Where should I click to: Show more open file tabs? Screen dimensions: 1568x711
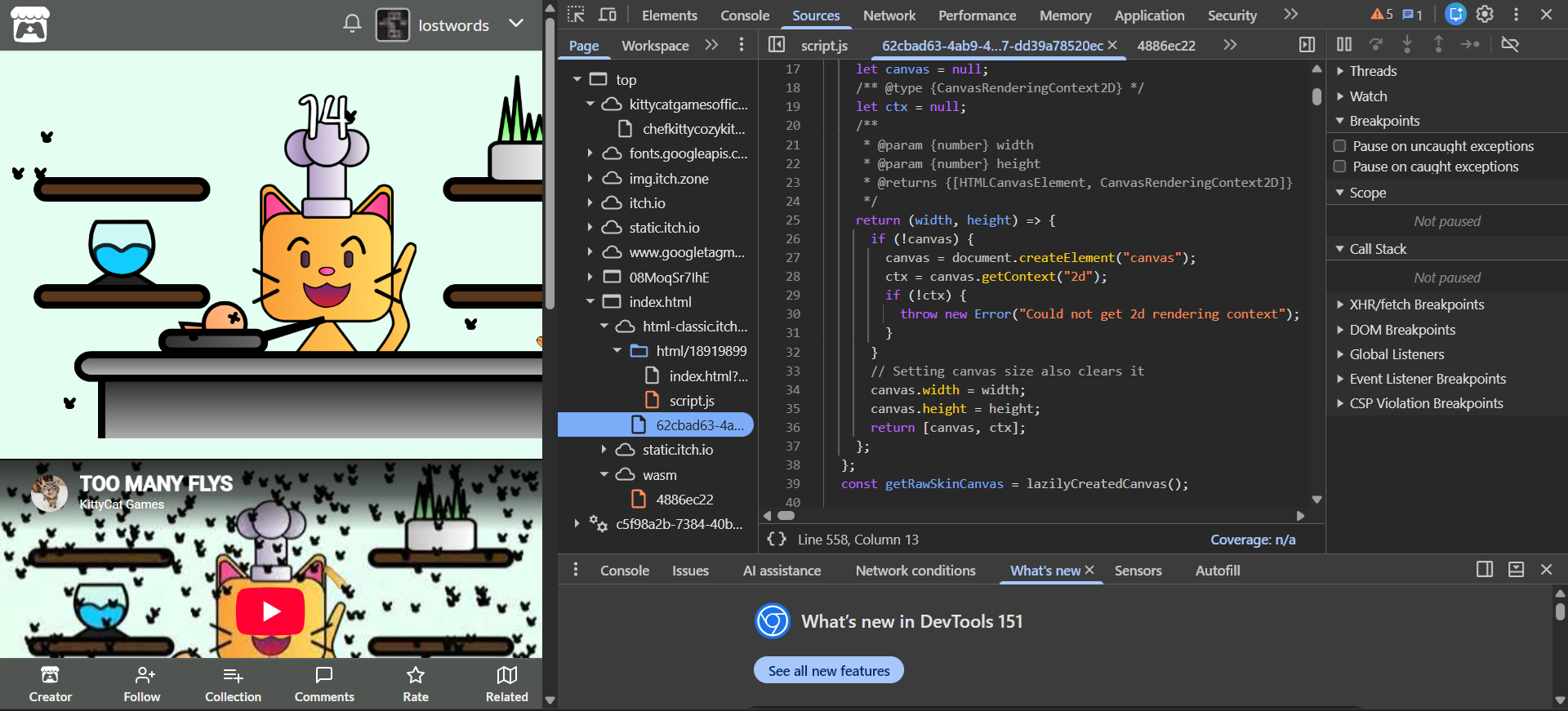click(1230, 45)
